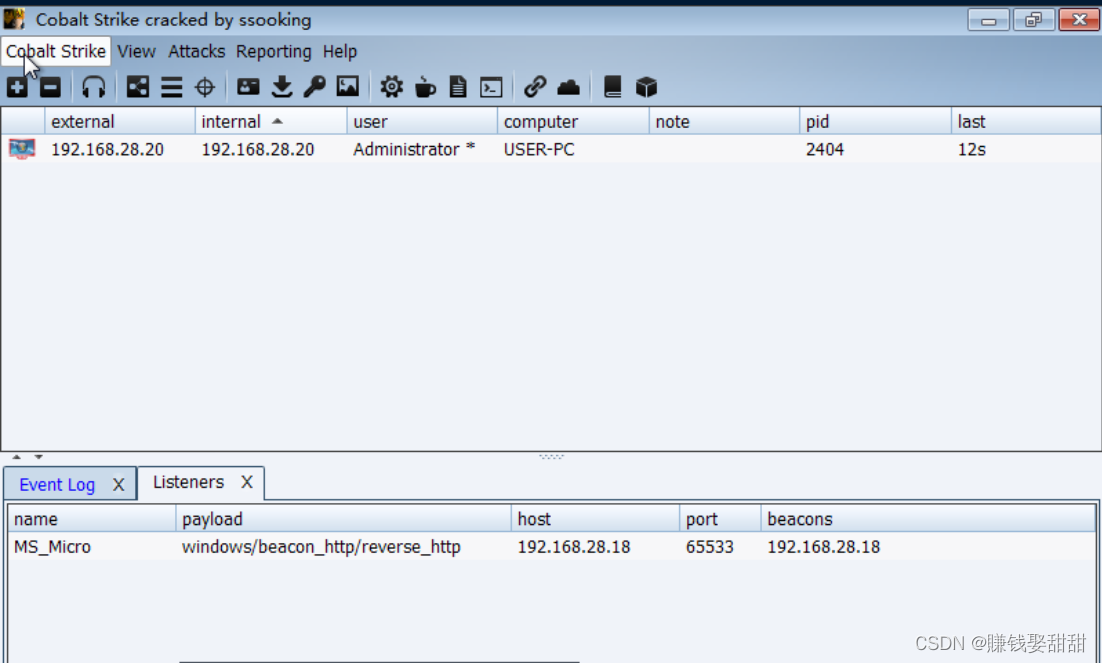Switch to pivot graph view icon
The width and height of the screenshot is (1102, 663).
point(138,87)
